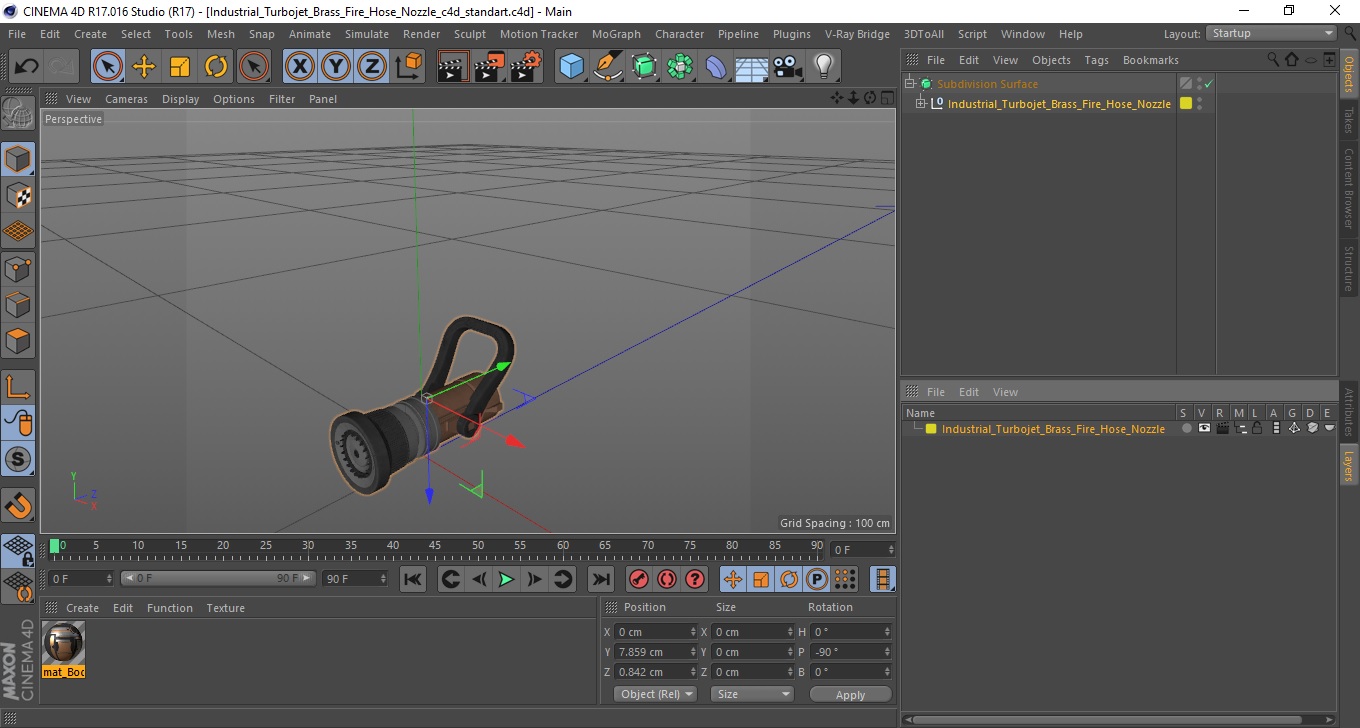Viewport: 1360px width, 728px height.
Task: Open the Array modeling objects icon
Action: pos(680,67)
